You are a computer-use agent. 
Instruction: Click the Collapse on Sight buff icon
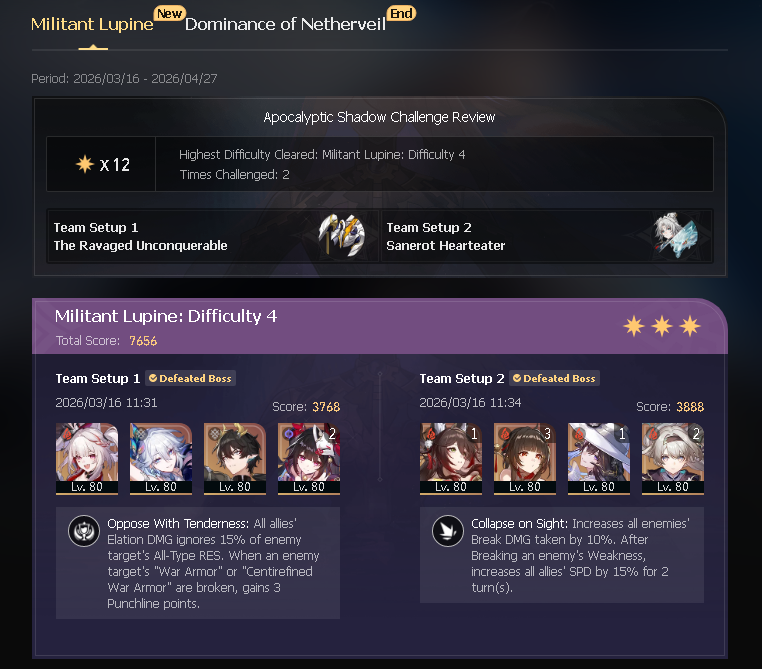(x=448, y=531)
